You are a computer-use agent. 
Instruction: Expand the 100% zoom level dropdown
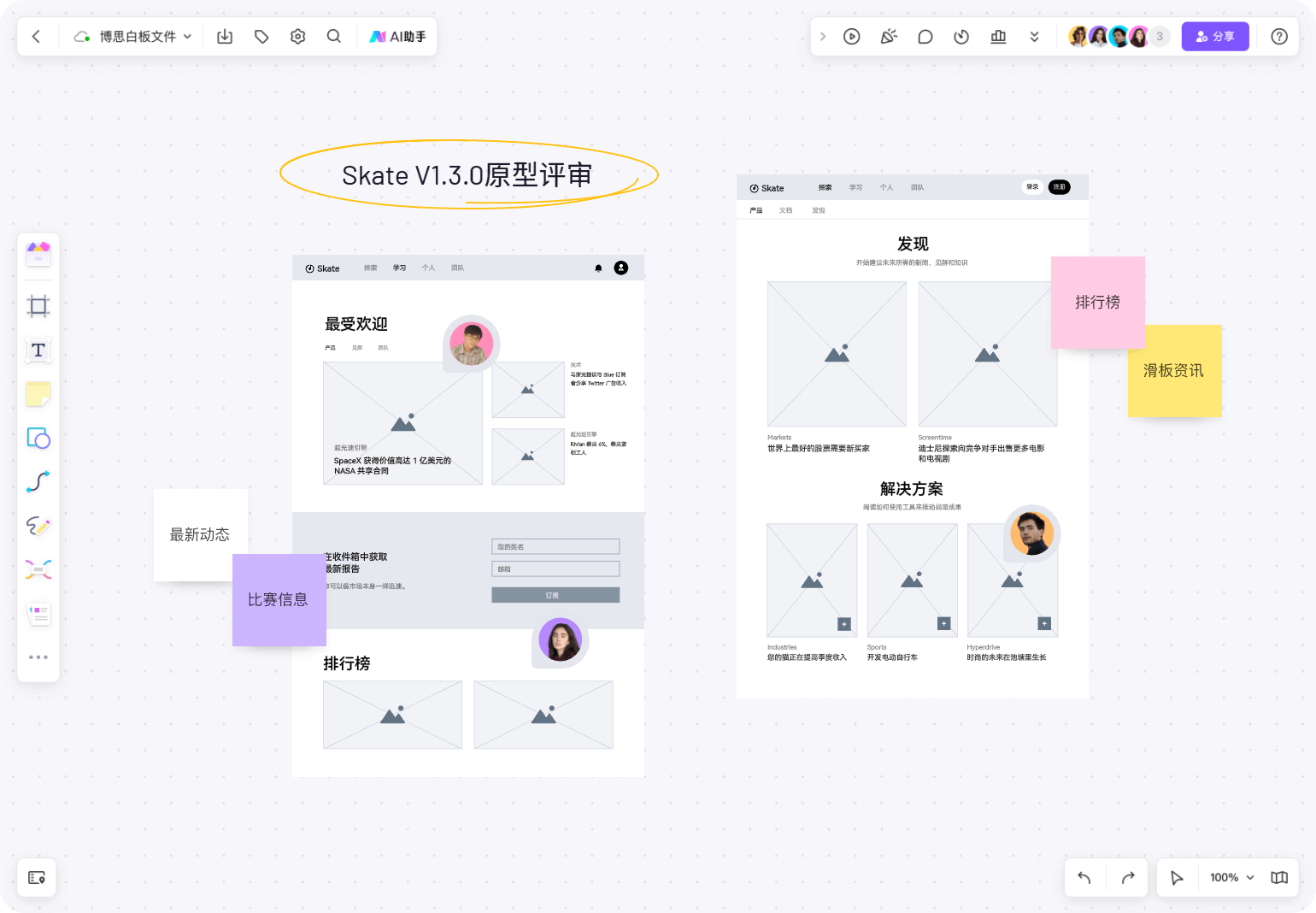tap(1231, 878)
